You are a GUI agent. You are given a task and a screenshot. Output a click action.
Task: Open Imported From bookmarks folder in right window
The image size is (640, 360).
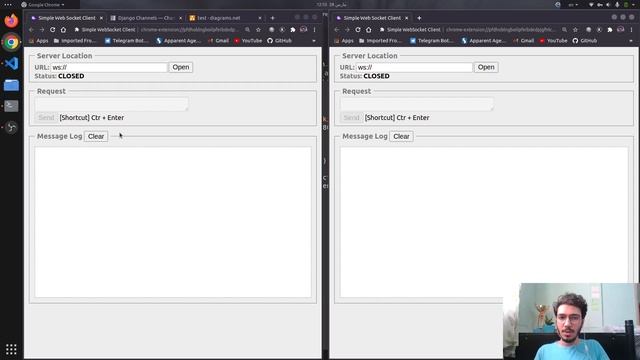click(x=380, y=41)
